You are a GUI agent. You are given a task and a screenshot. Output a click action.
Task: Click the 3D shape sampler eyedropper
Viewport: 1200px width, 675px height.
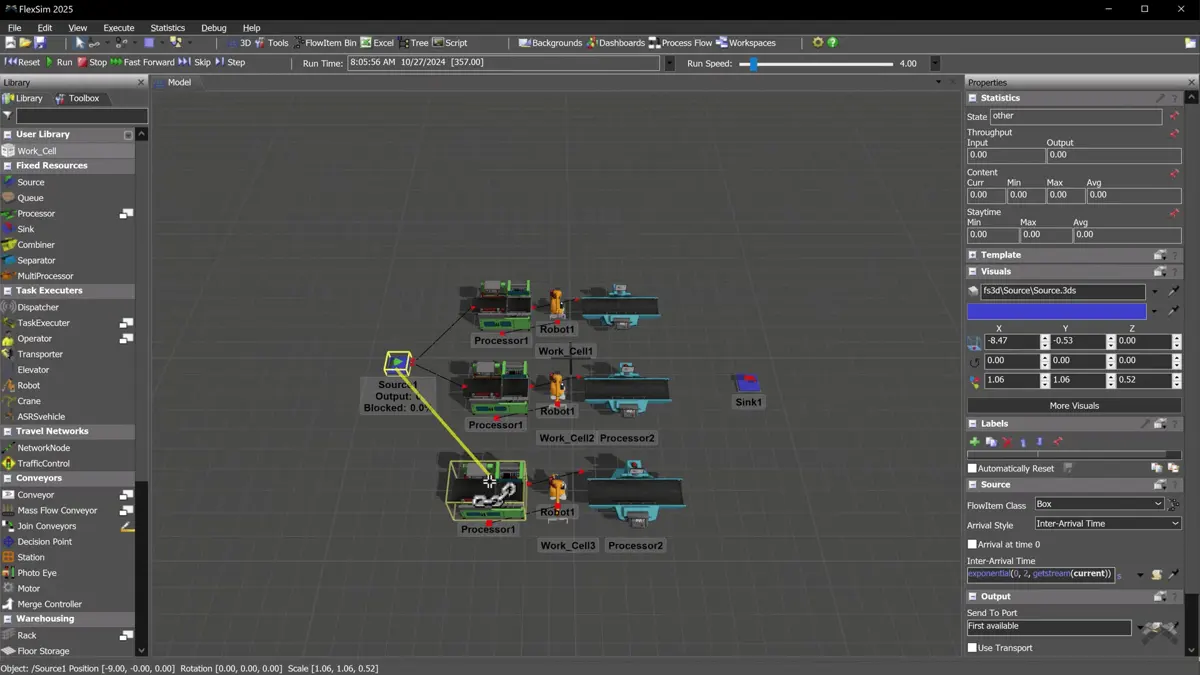tap(1173, 291)
